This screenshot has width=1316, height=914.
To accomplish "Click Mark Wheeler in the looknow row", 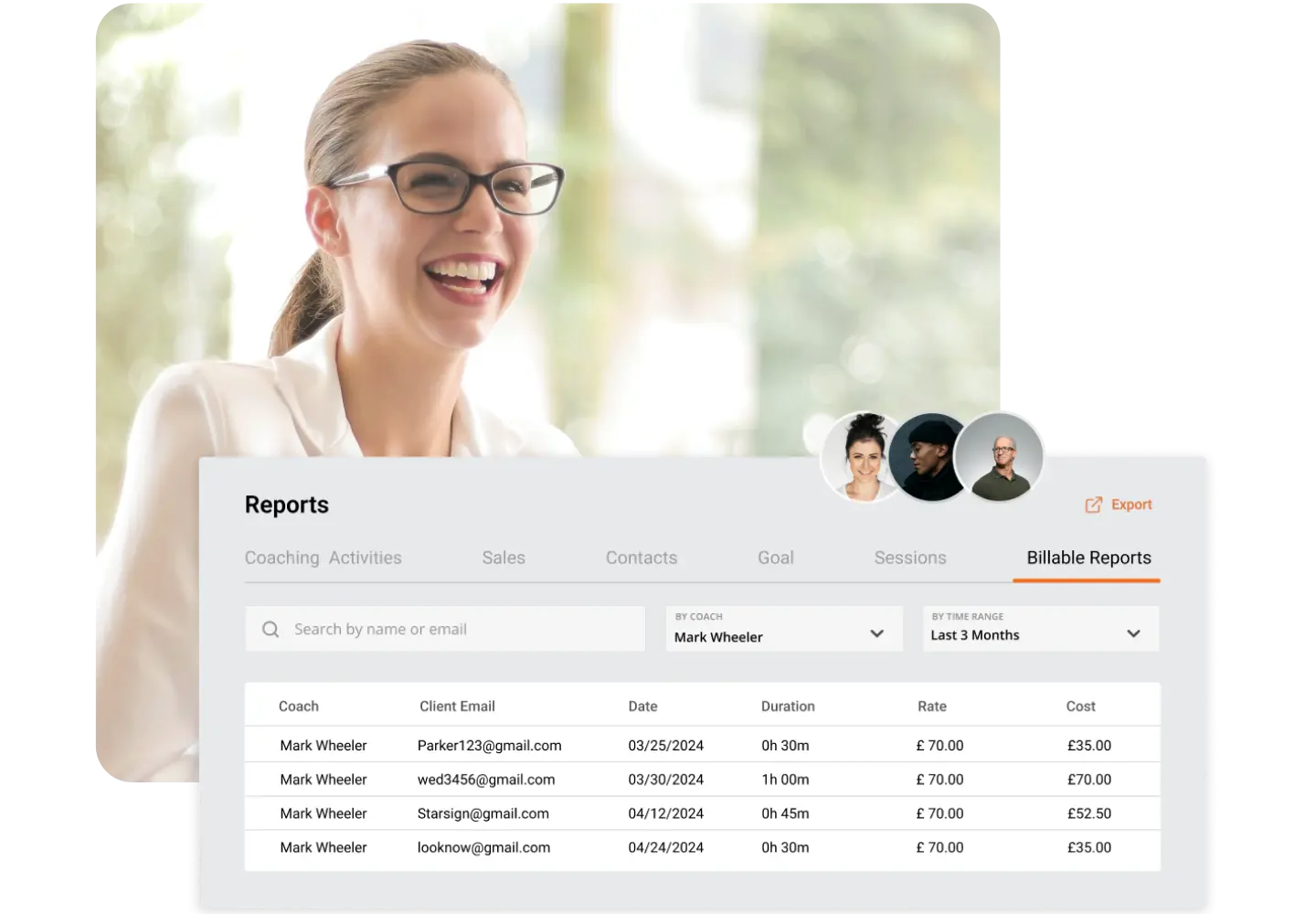I will 324,847.
